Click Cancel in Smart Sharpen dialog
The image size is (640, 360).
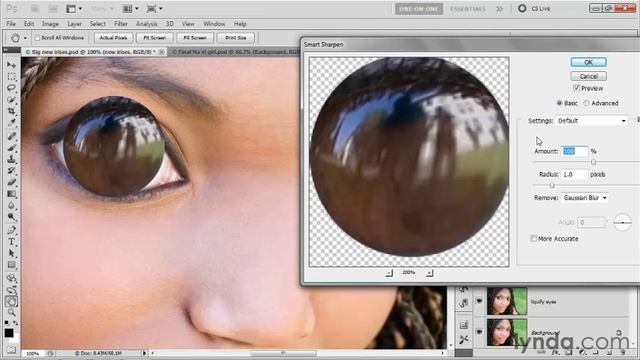[589, 76]
